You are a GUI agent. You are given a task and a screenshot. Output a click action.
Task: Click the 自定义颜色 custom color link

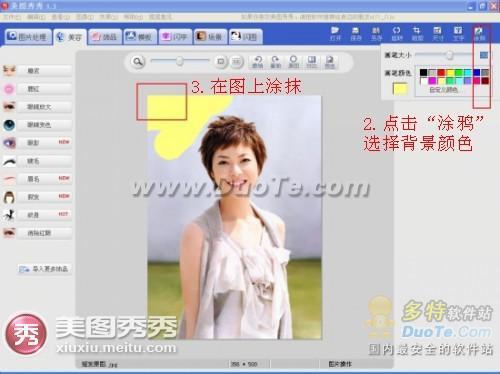point(444,90)
